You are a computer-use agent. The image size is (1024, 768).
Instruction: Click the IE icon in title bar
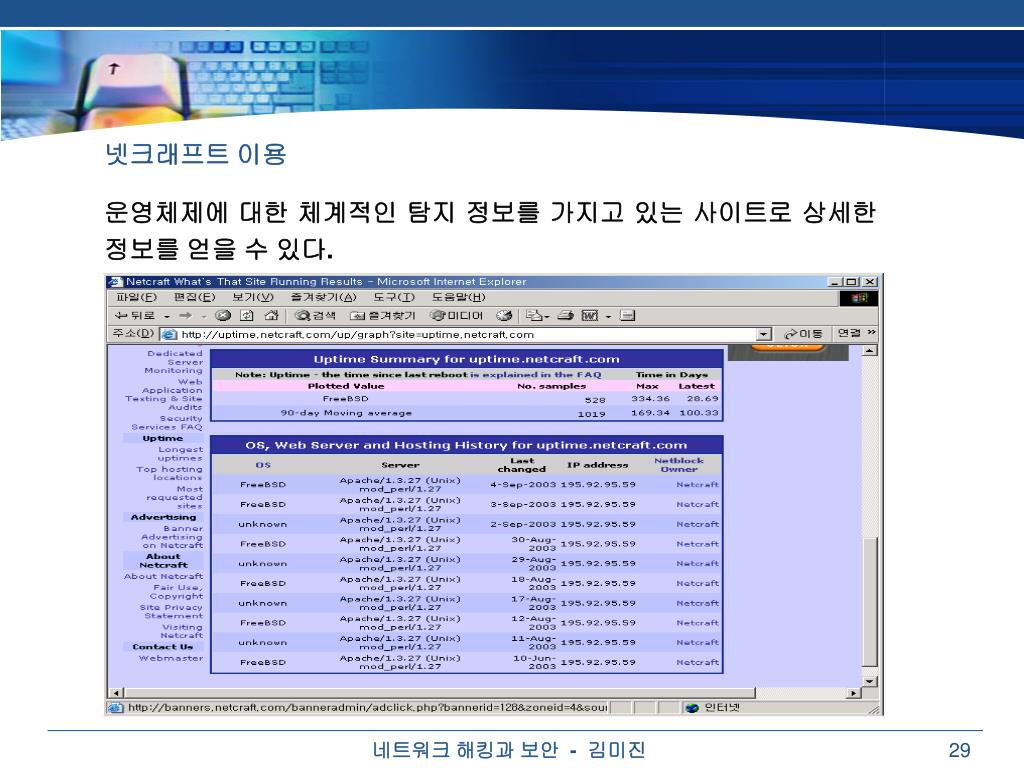[115, 281]
